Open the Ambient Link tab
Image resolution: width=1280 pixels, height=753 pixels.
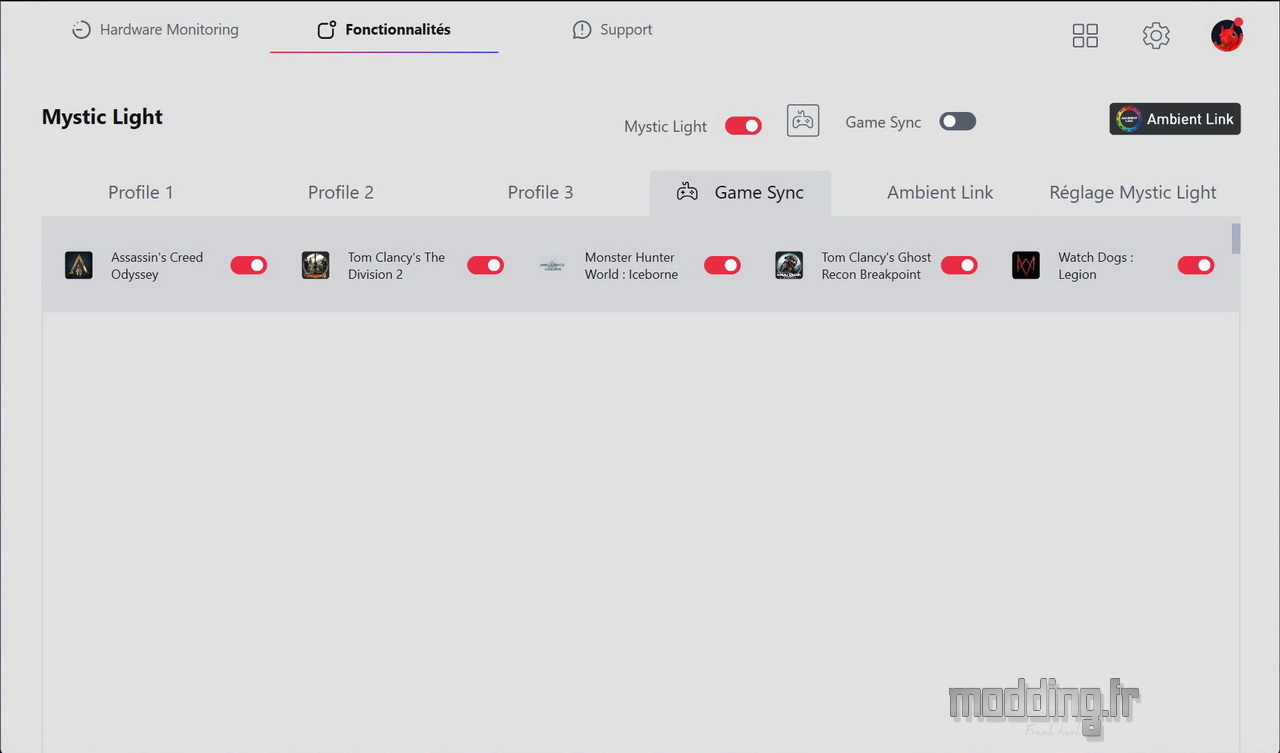pyautogui.click(x=940, y=193)
